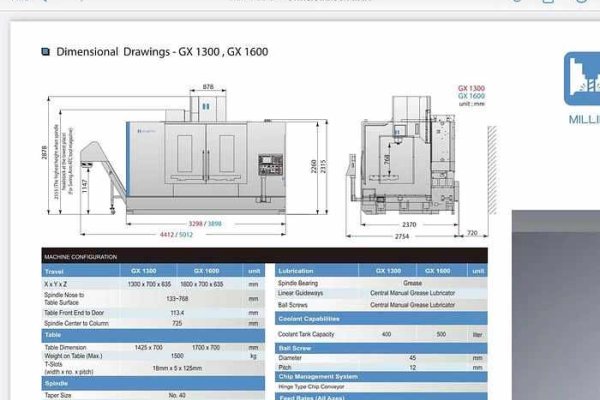
Task: Select the 1425 x 700 value
Action: (148, 348)
